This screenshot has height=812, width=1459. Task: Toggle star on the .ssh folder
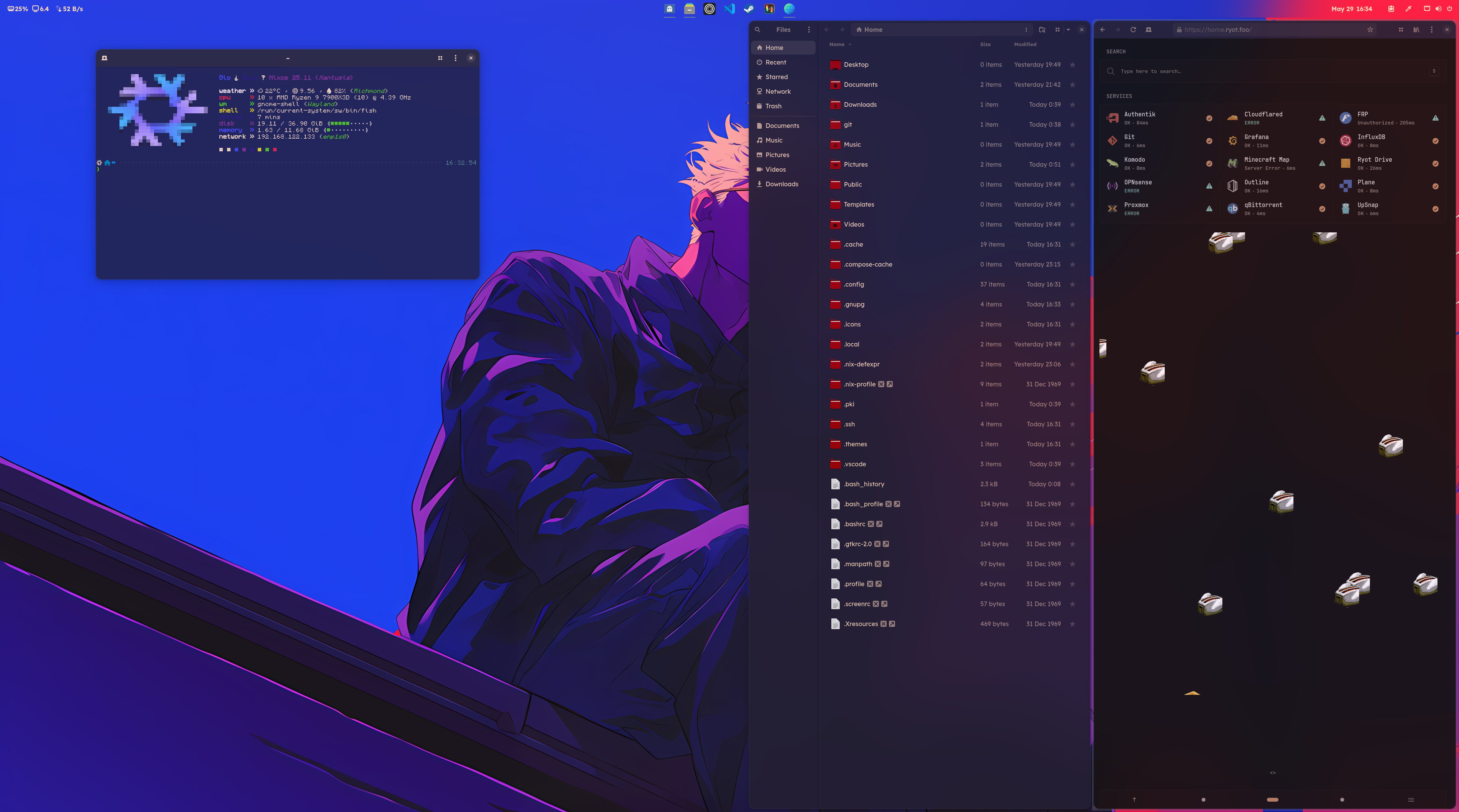point(1072,424)
